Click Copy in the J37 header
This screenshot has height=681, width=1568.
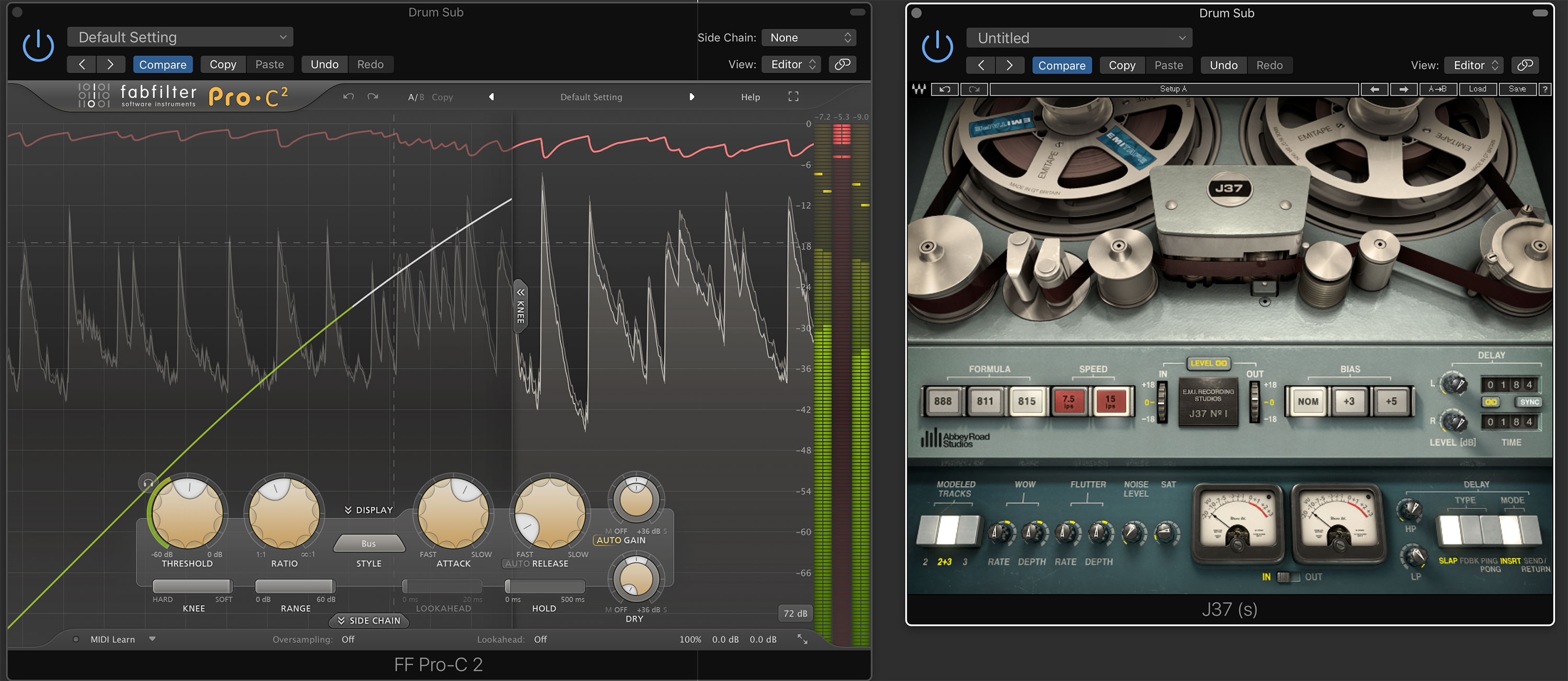point(1122,64)
